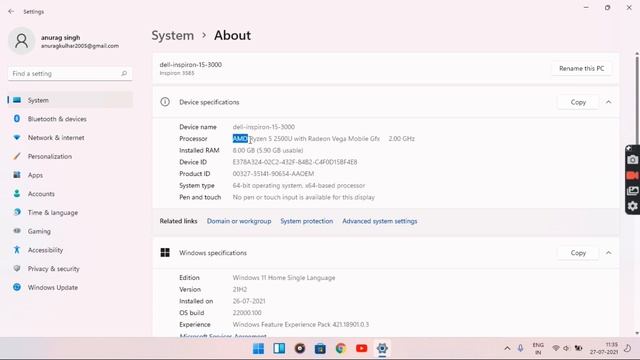
Task: Open Advanced system settings link
Action: click(x=380, y=221)
